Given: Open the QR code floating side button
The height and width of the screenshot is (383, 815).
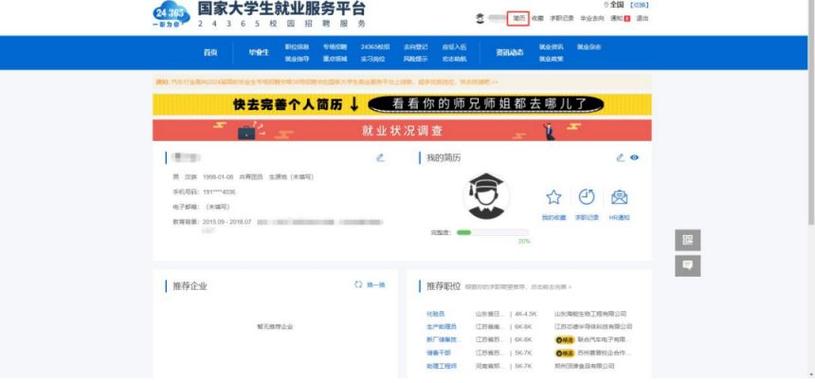Looking at the screenshot, I should click(x=688, y=240).
